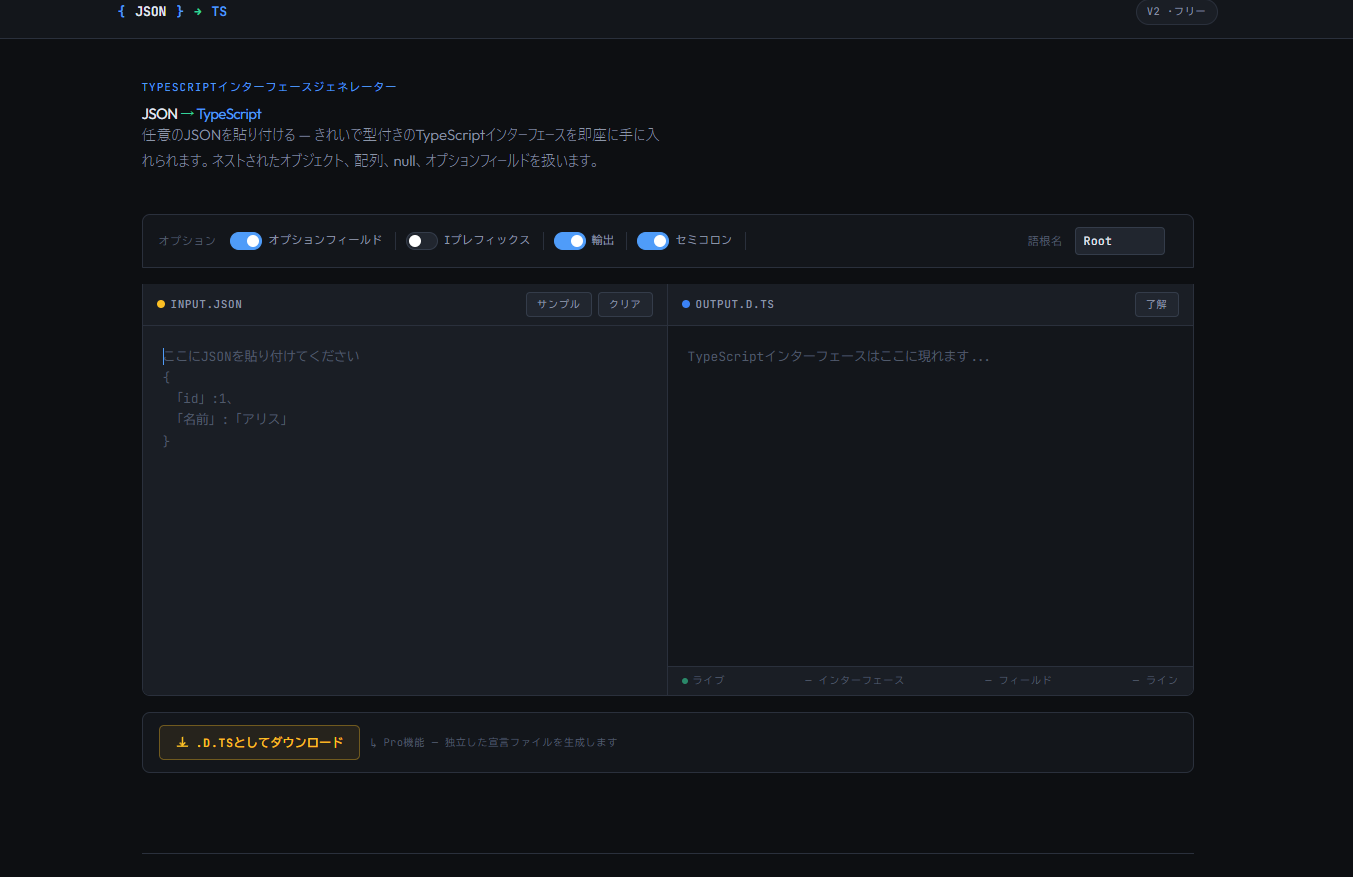Click the TYPESCRIPTインターフェースジェネレーター heading
The image size is (1353, 877).
269,87
